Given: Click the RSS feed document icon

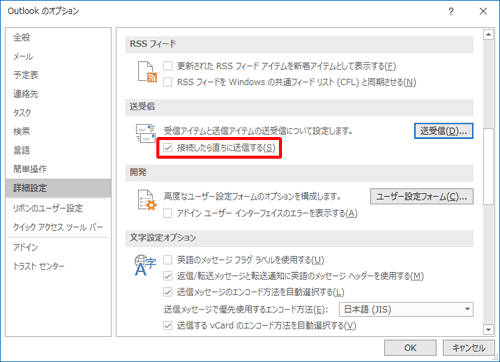Looking at the screenshot, I should click(147, 72).
